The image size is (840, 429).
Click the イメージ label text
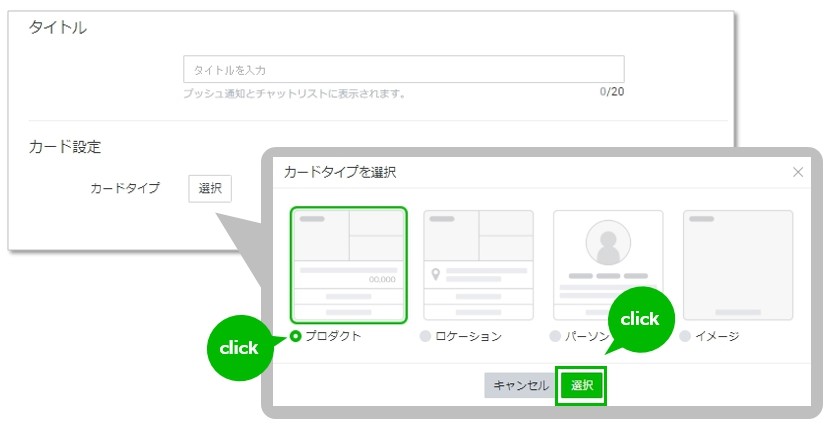pyautogui.click(x=717, y=336)
